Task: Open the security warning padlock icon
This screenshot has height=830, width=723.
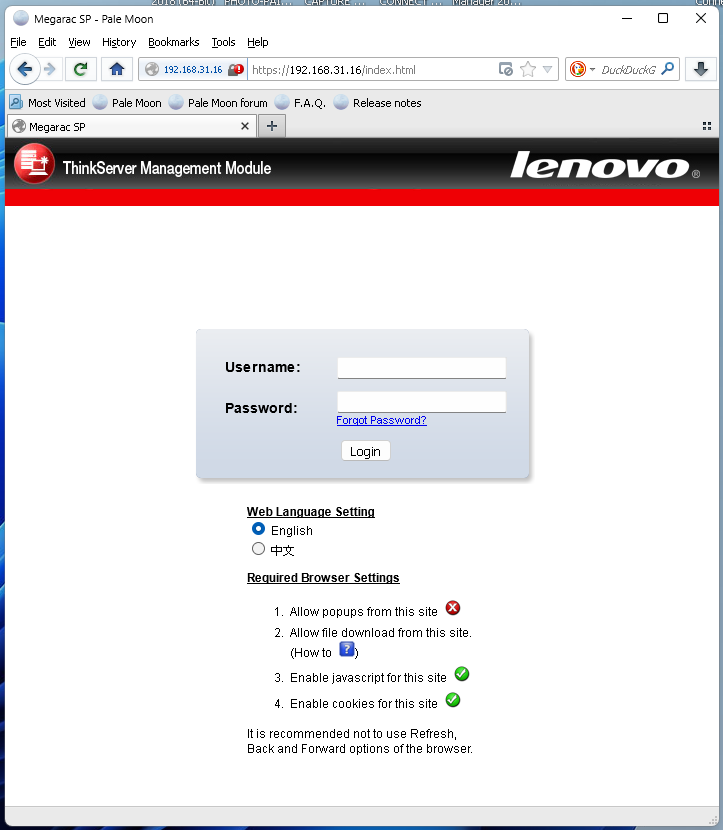Action: [236, 69]
